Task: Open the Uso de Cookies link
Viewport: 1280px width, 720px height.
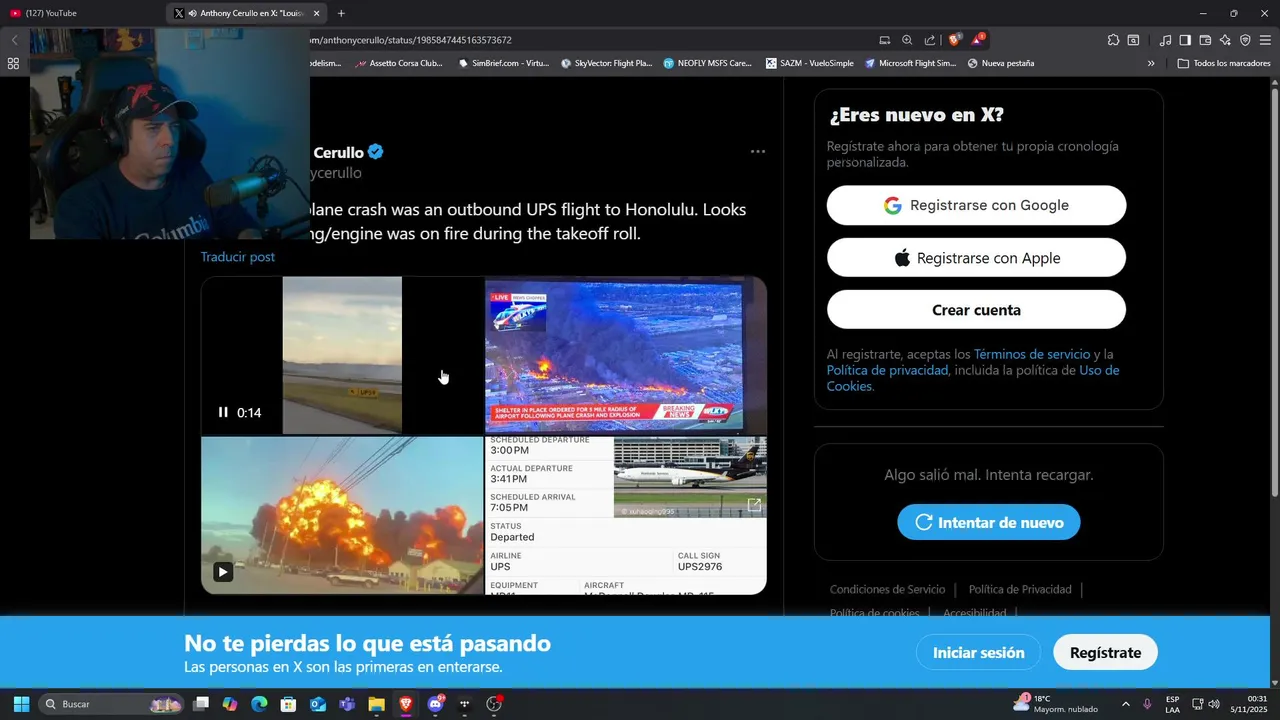Action: point(973,378)
